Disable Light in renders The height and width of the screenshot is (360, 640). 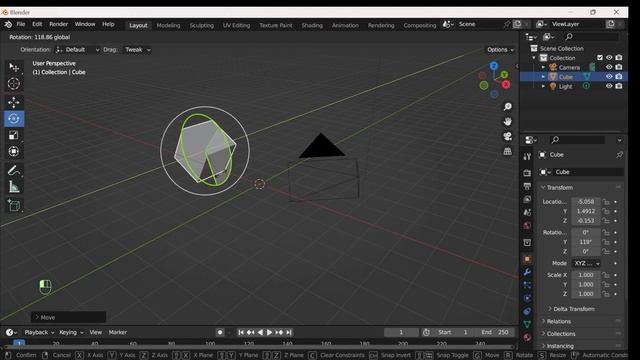(619, 86)
